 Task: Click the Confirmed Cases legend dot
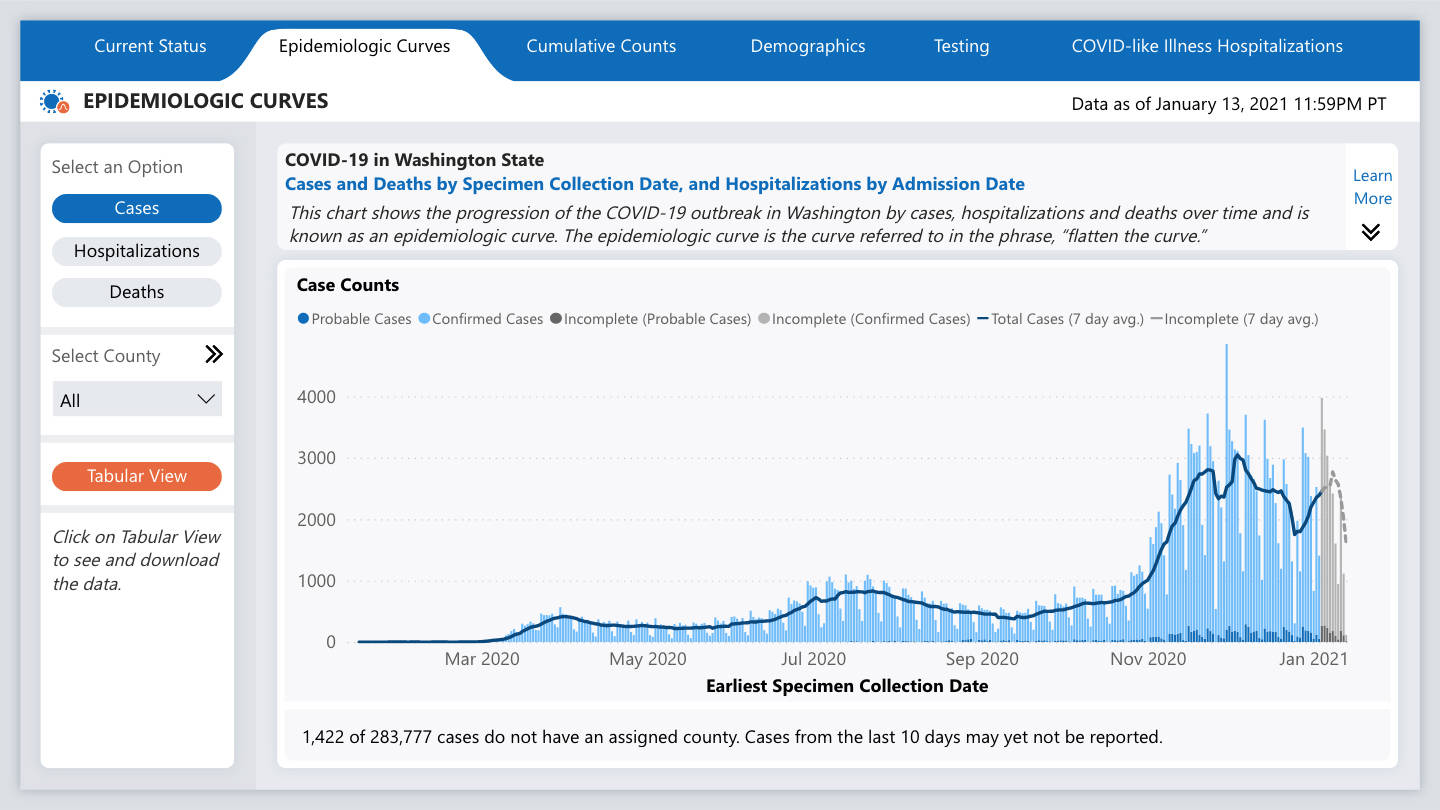pyautogui.click(x=424, y=319)
